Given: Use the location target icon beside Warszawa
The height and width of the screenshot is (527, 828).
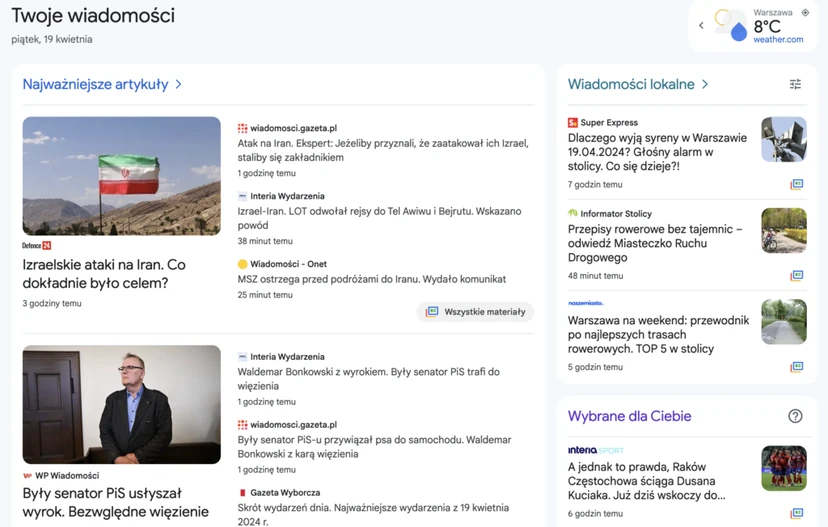Looking at the screenshot, I should point(805,13).
